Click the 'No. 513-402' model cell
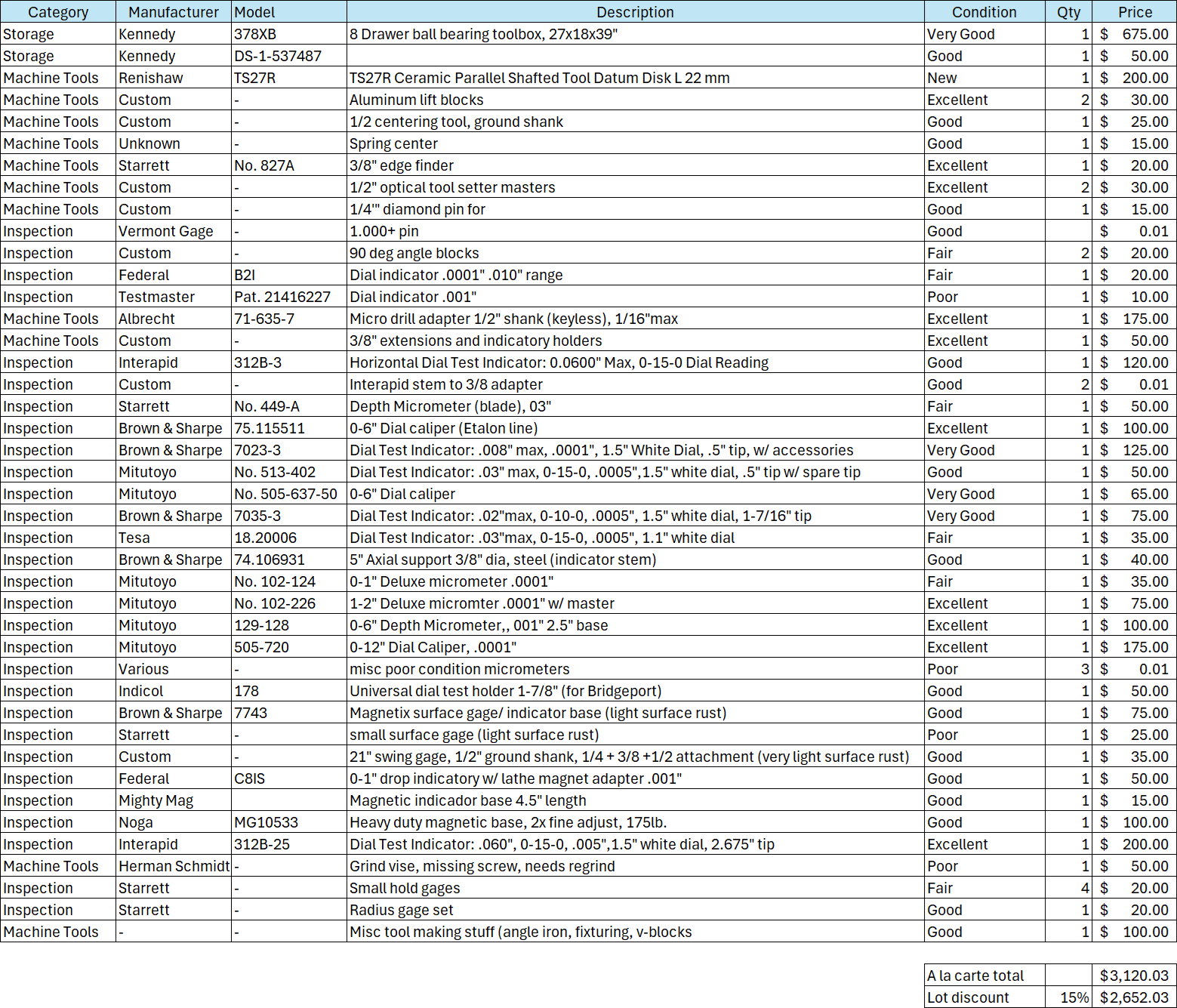This screenshot has height=1008, width=1177. coord(289,472)
